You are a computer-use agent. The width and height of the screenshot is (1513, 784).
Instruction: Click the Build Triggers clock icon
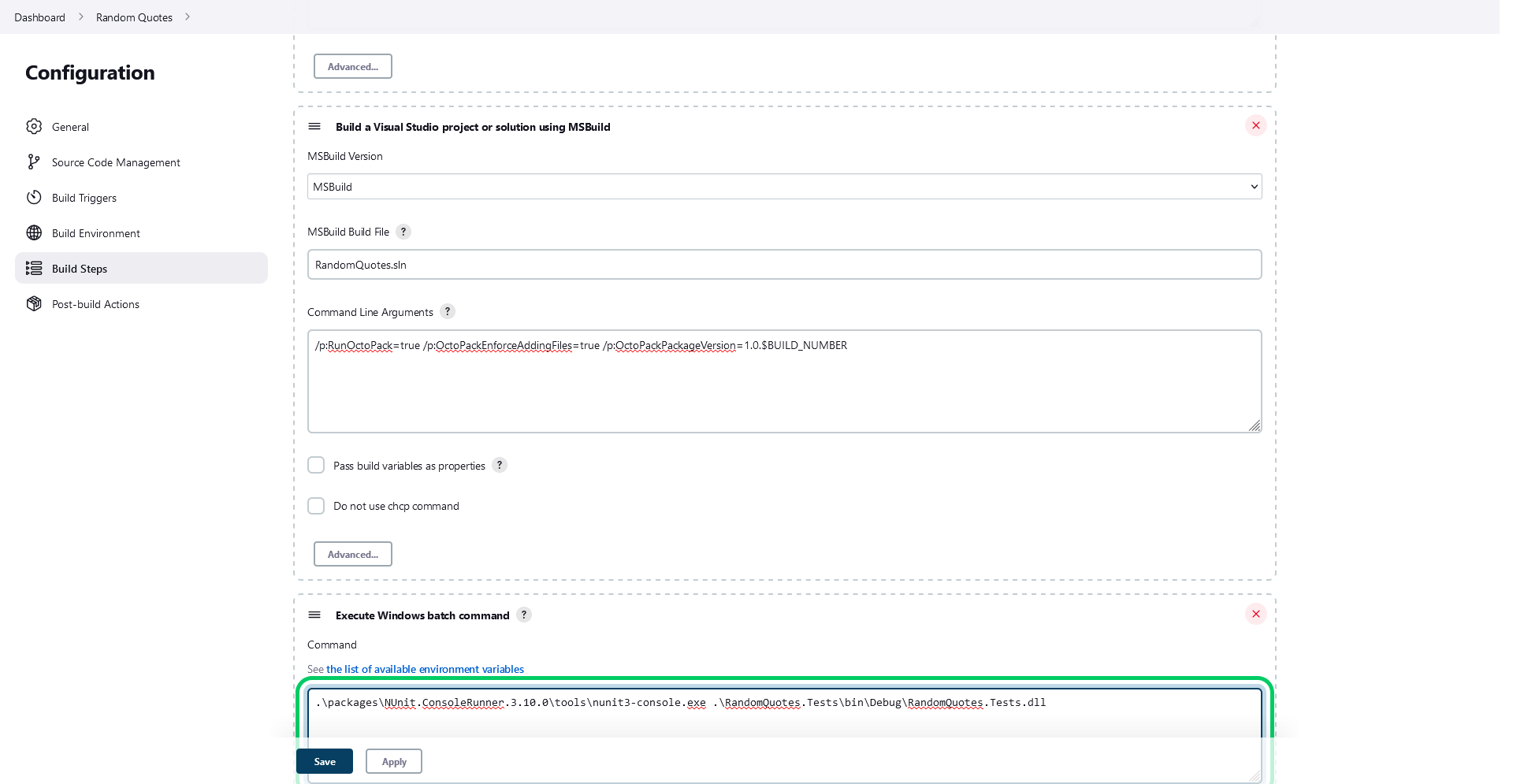pos(34,197)
